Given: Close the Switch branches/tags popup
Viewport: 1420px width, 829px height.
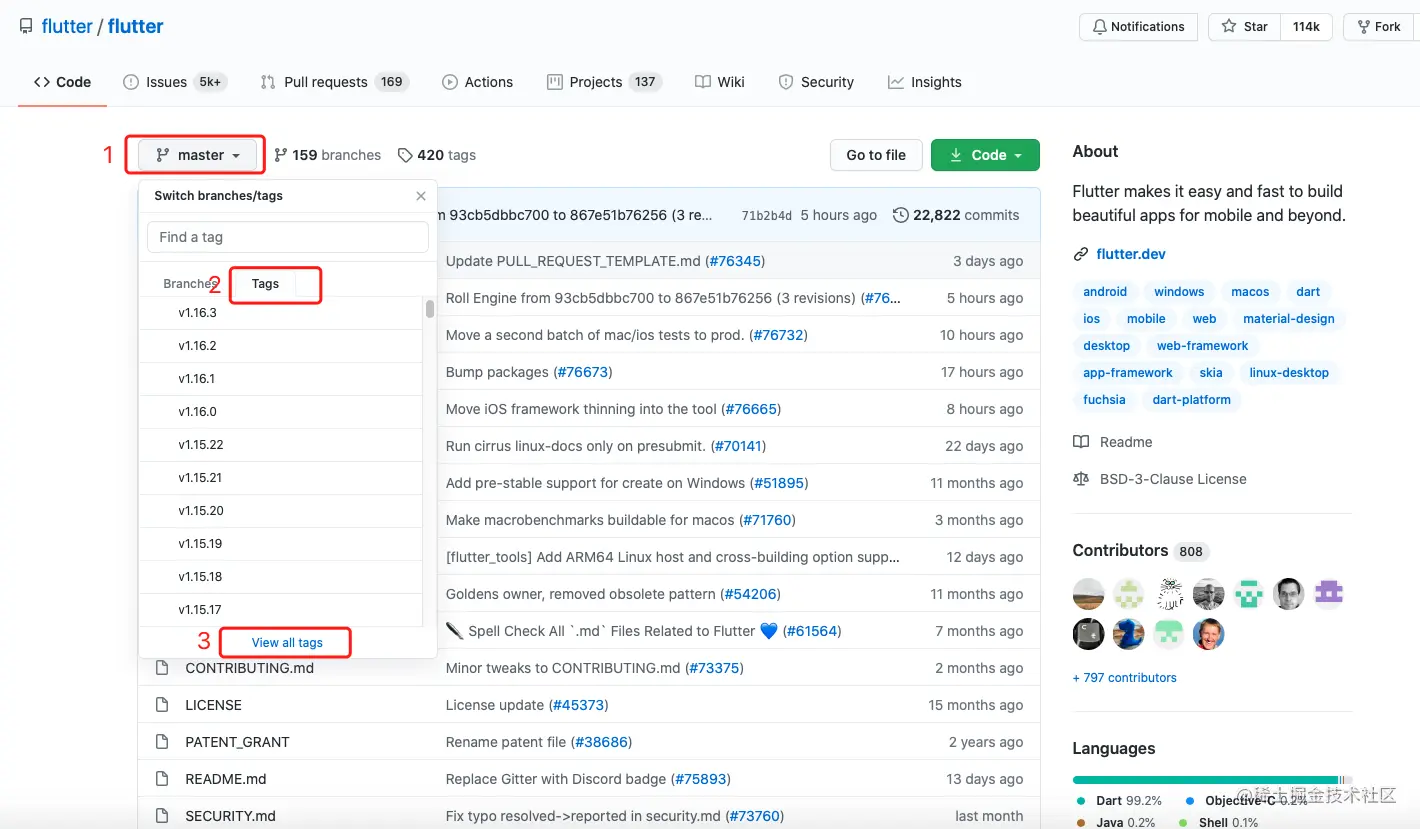Looking at the screenshot, I should [x=421, y=196].
